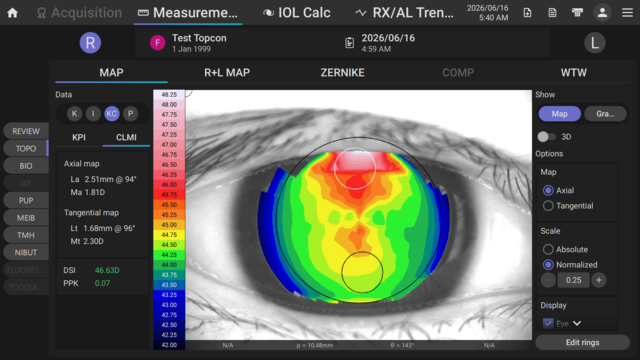
Task: Click the PPK value 0.07
Action: 102,283
